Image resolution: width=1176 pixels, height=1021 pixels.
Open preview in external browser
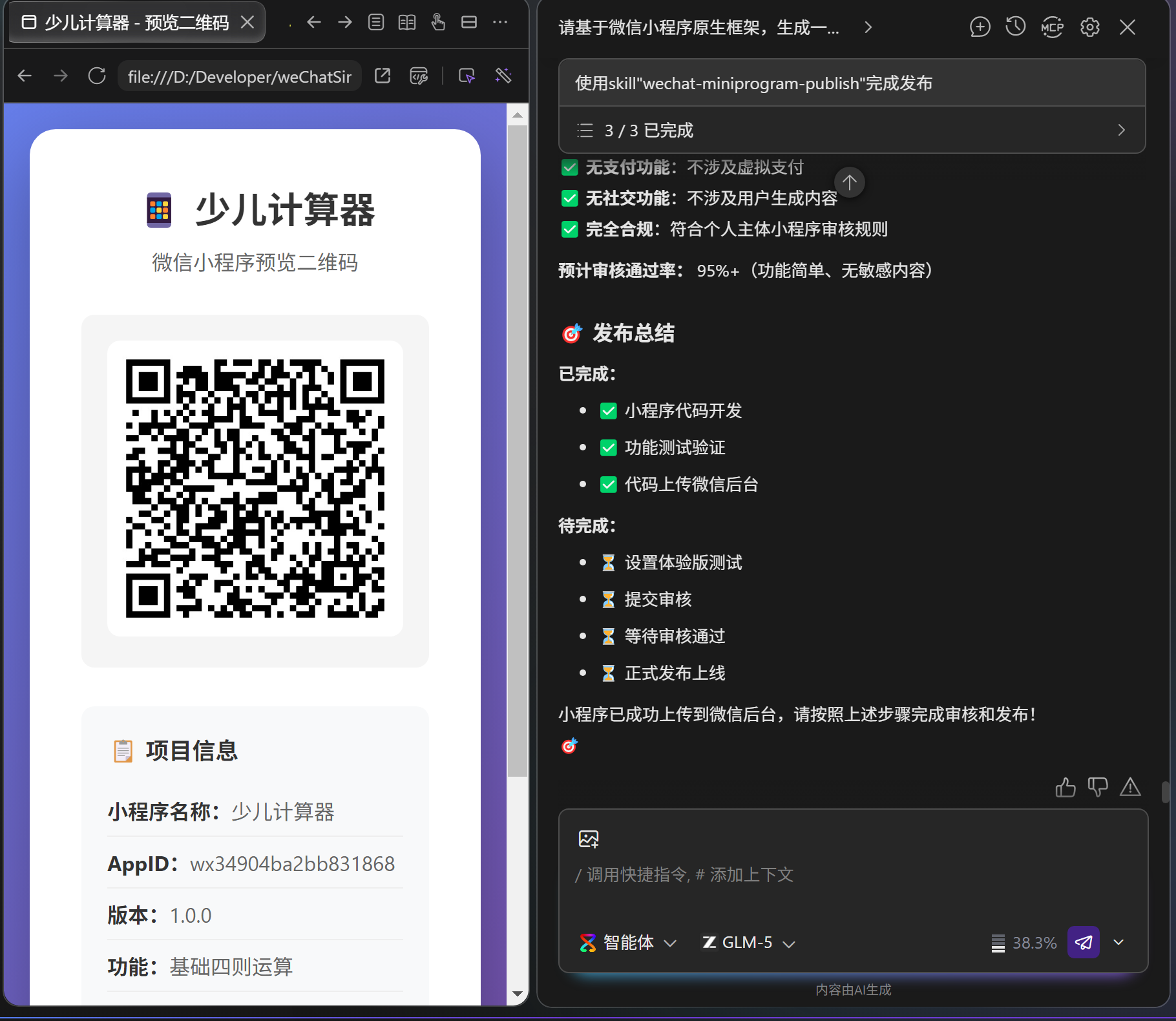383,76
